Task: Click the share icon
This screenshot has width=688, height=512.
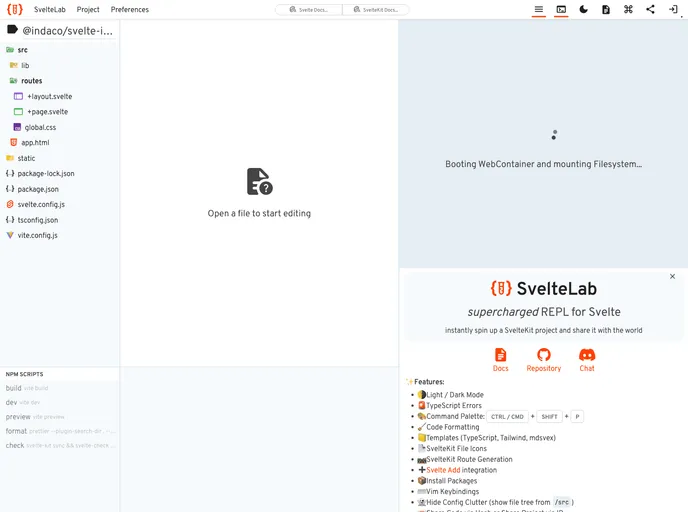Action: click(x=651, y=9)
